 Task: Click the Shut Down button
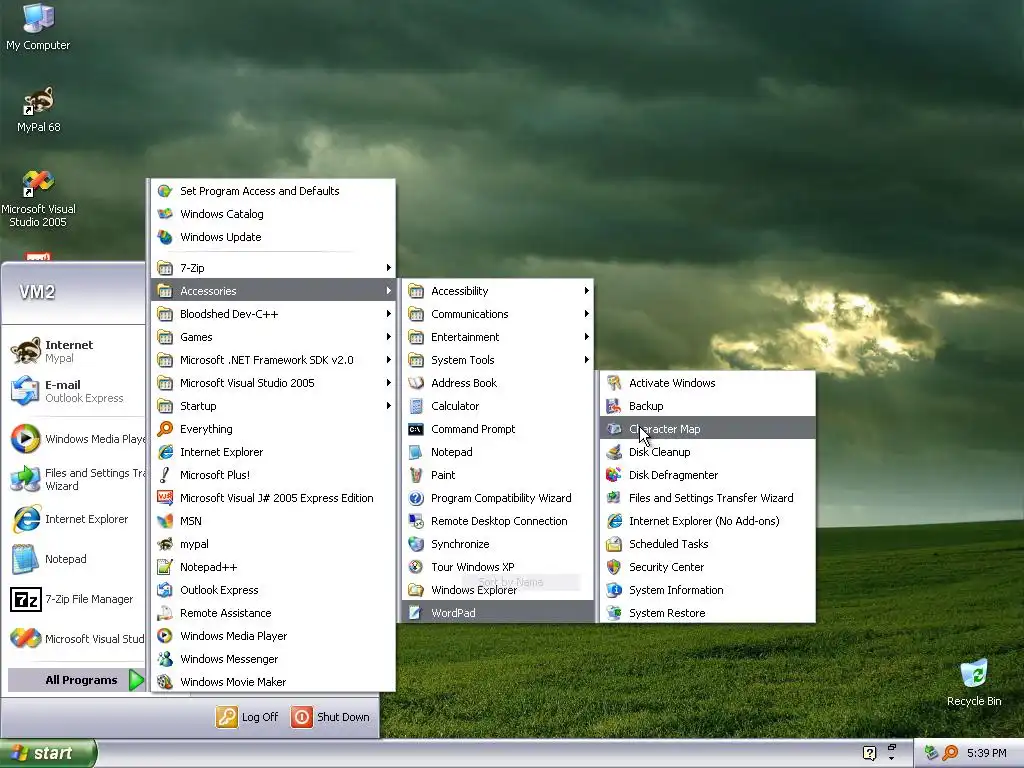330,716
